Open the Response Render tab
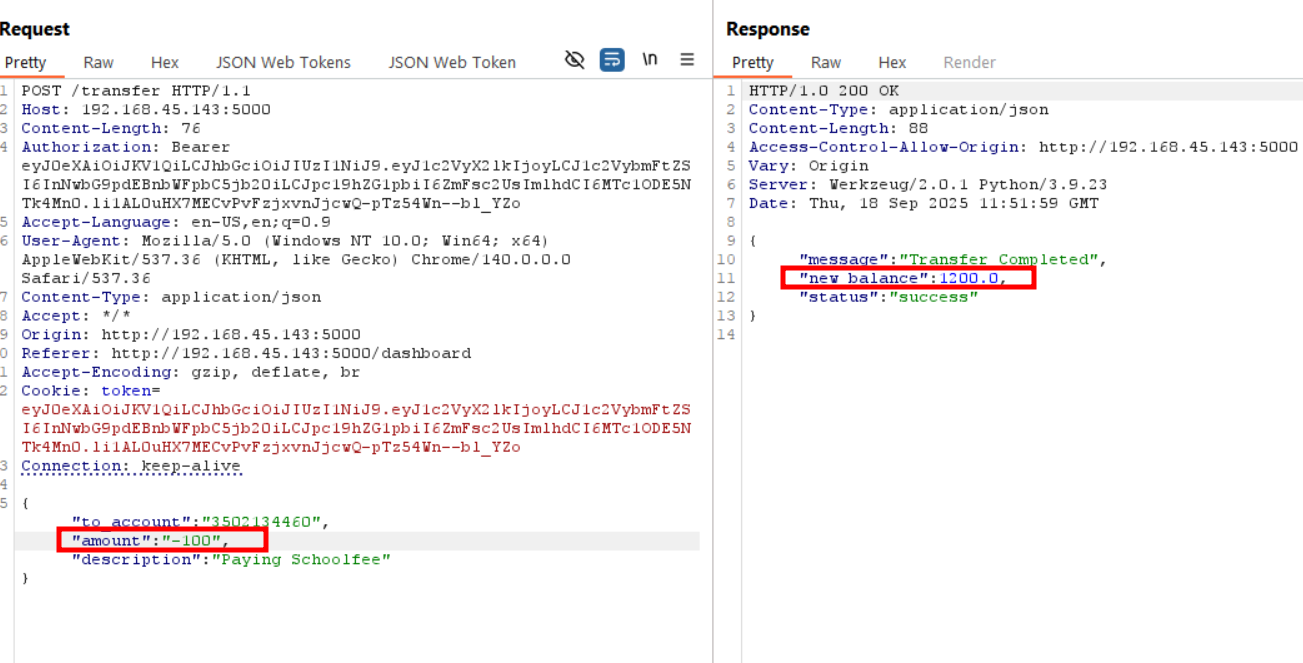Screen dimensions: 1303x663 (969, 62)
